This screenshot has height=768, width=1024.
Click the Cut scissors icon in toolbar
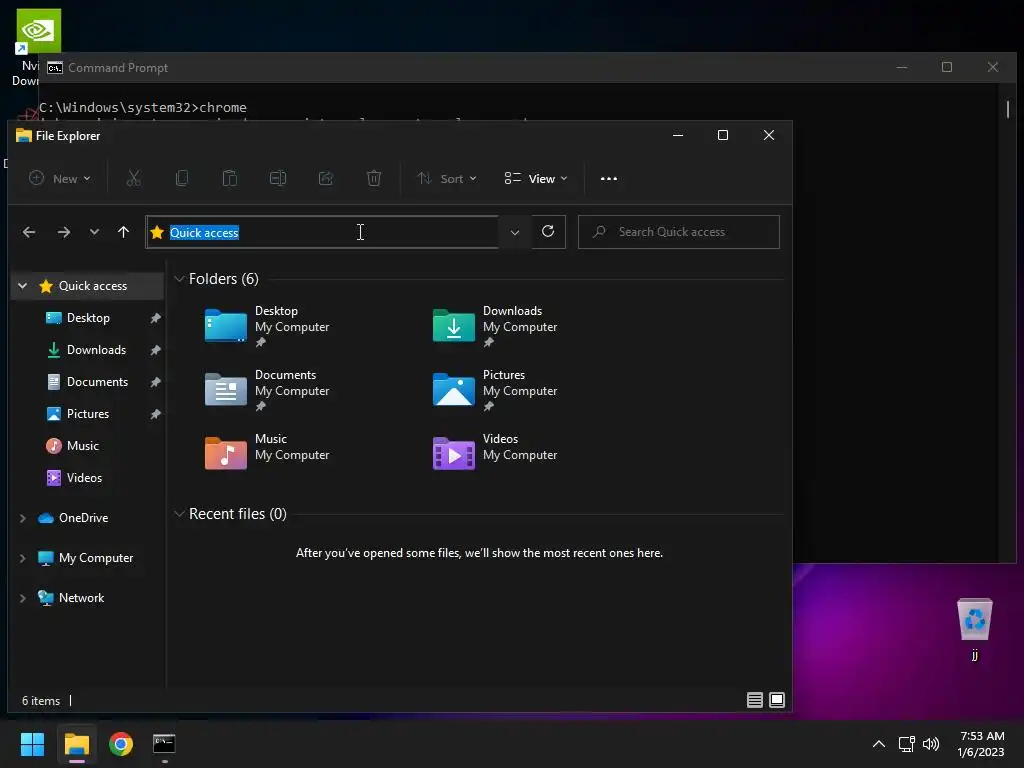(x=134, y=178)
